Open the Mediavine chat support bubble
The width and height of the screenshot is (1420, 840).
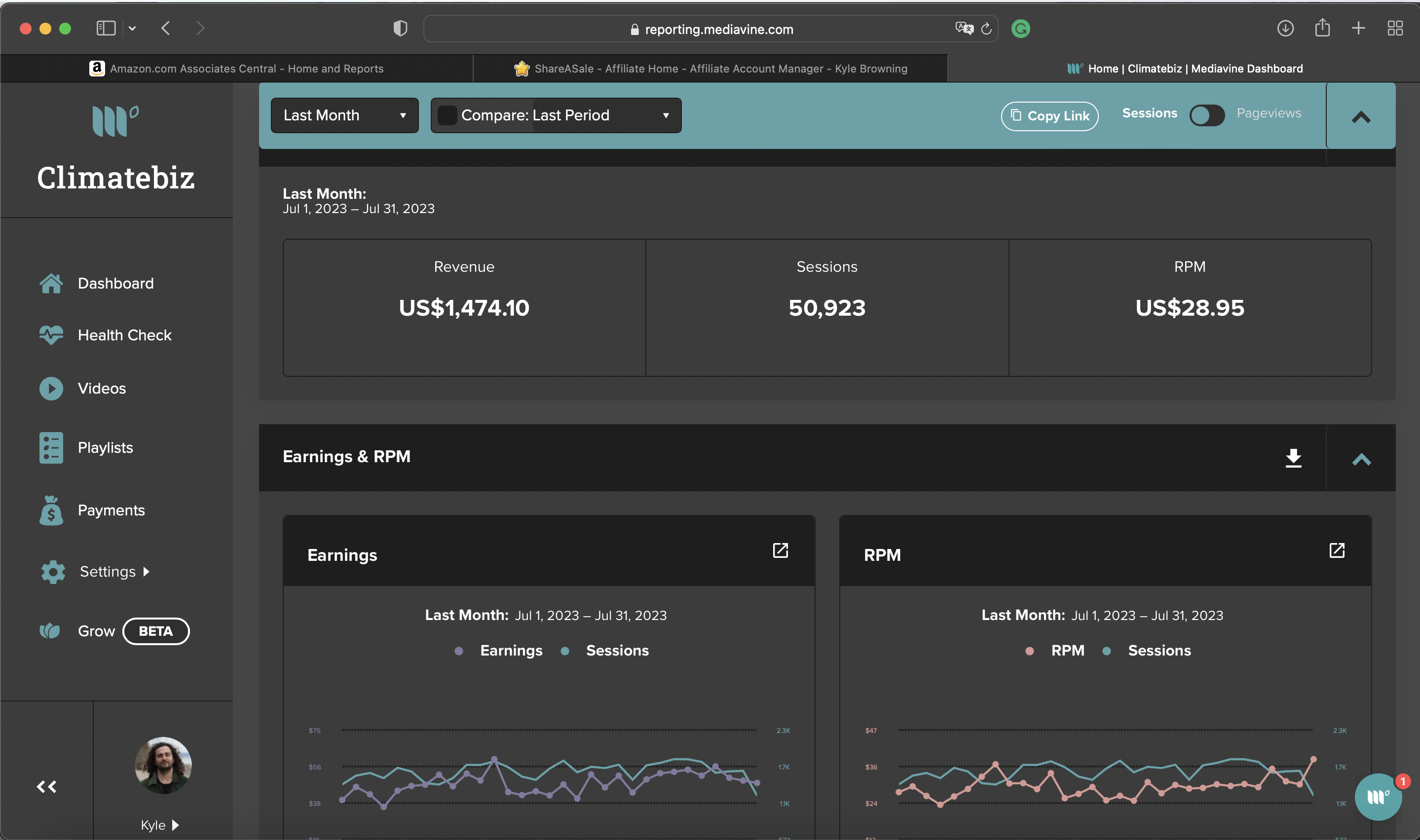(x=1378, y=797)
